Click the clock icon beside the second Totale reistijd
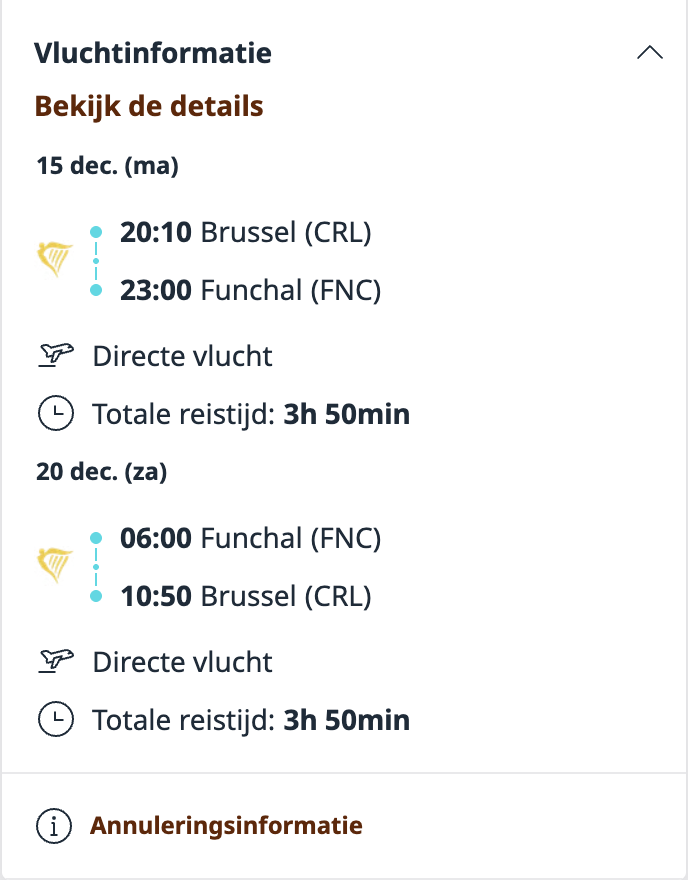Viewport: 688px width, 880px height. click(x=56, y=719)
